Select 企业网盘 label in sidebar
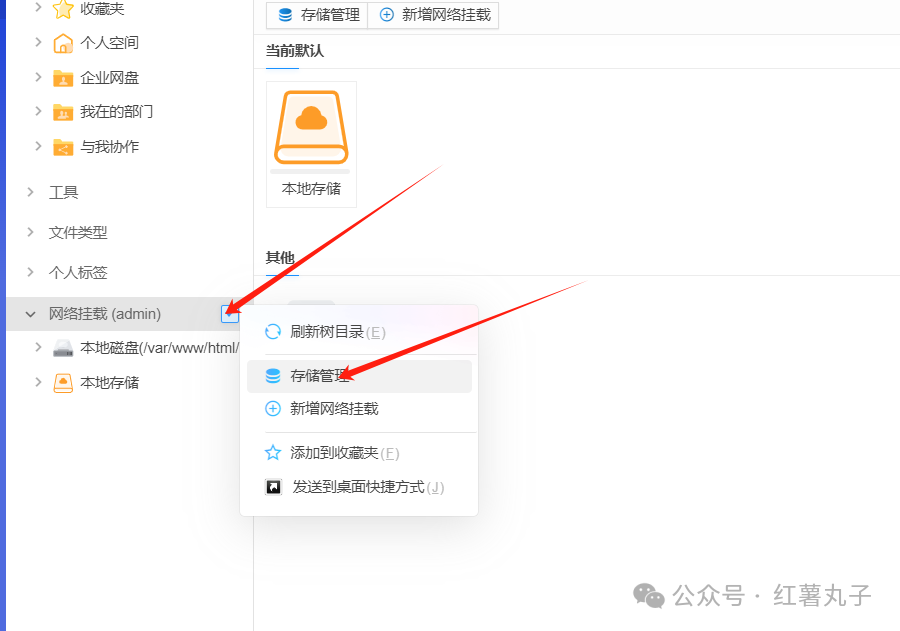The width and height of the screenshot is (900, 631). [109, 78]
